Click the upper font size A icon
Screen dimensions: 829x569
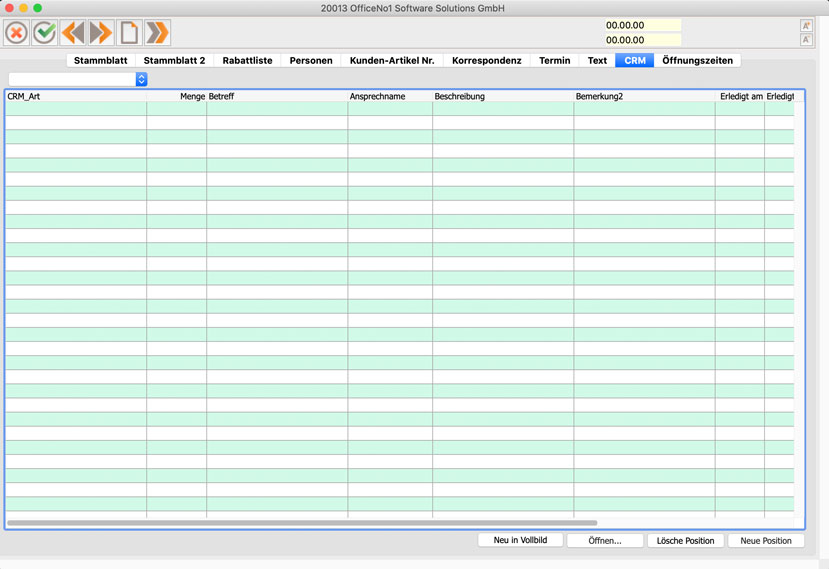pyautogui.click(x=806, y=25)
